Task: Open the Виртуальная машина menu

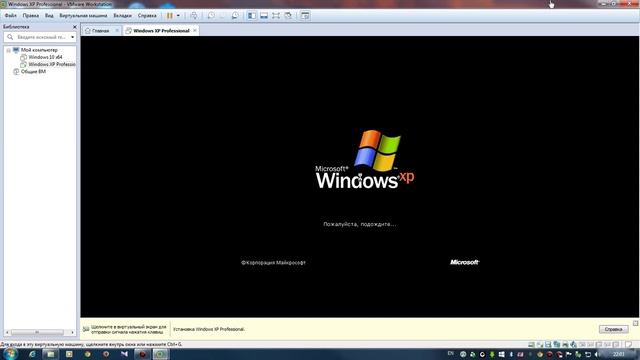Action: coord(83,16)
